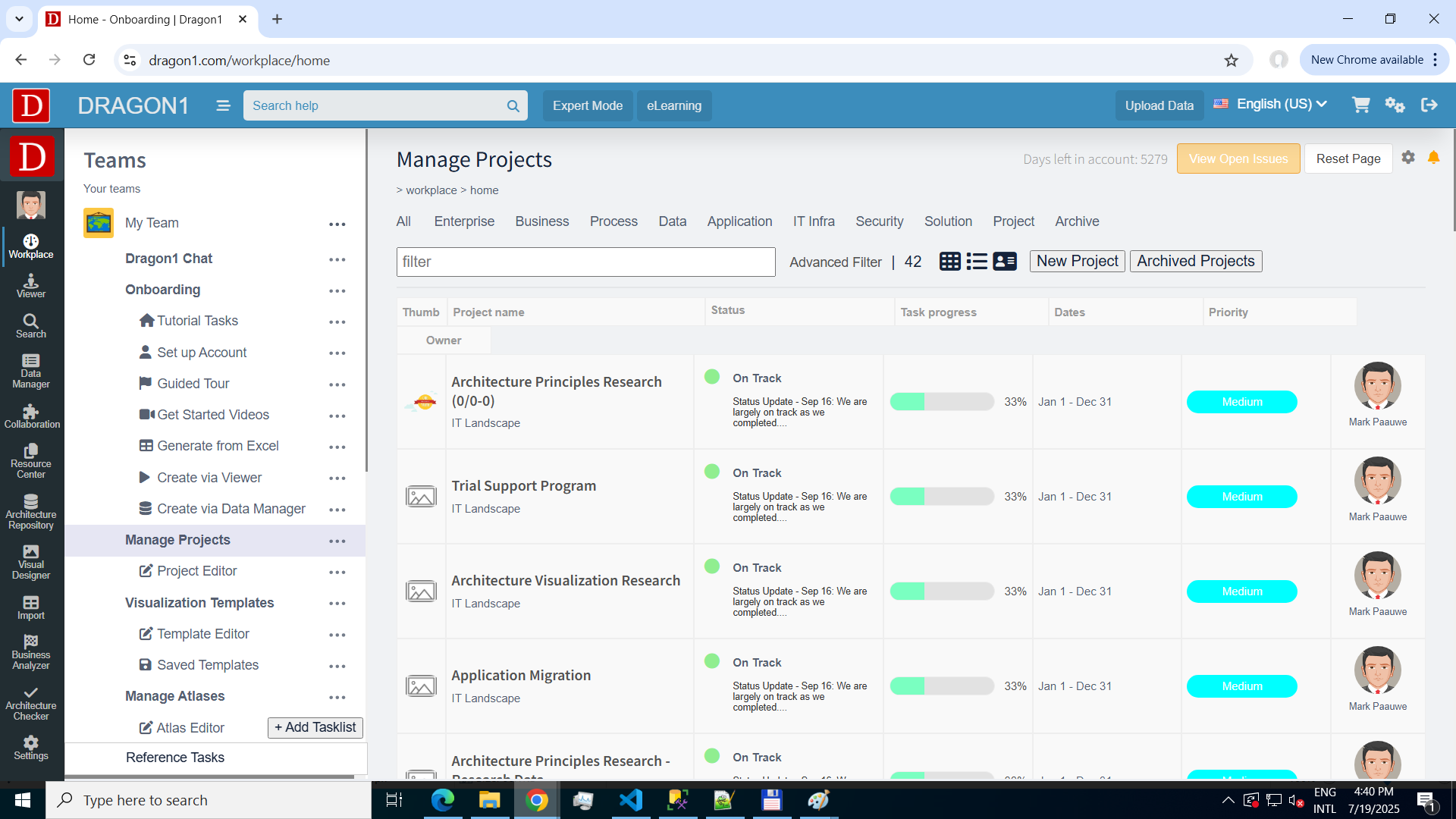Click the Search help input field

[377, 105]
